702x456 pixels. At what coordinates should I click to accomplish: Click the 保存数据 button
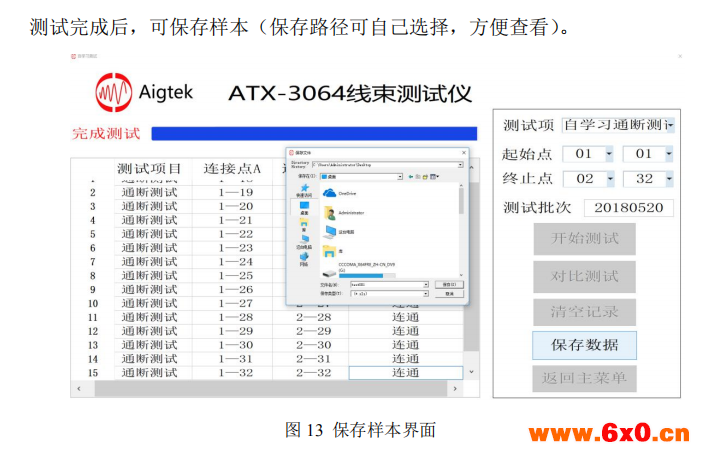point(584,345)
